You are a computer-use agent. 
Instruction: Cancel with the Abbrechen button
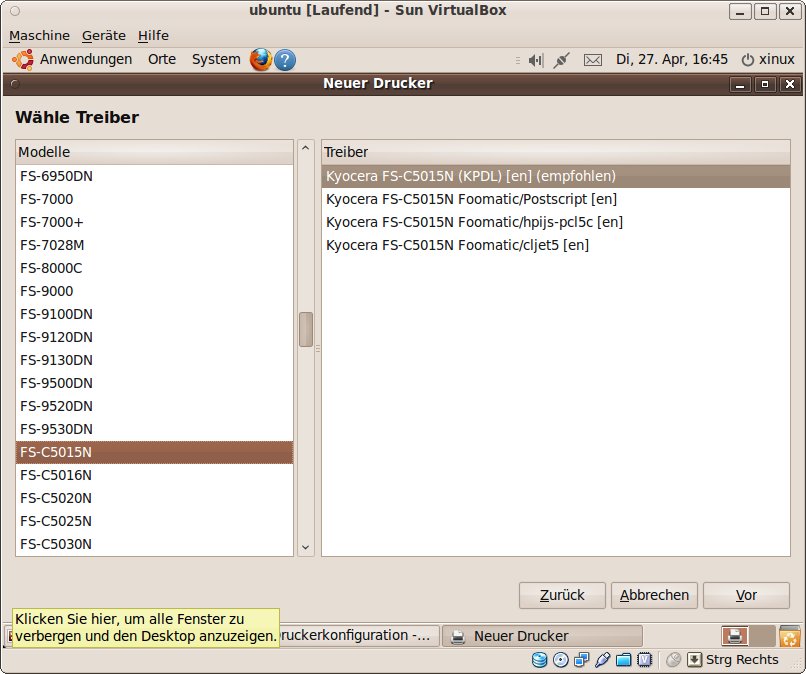click(x=654, y=595)
